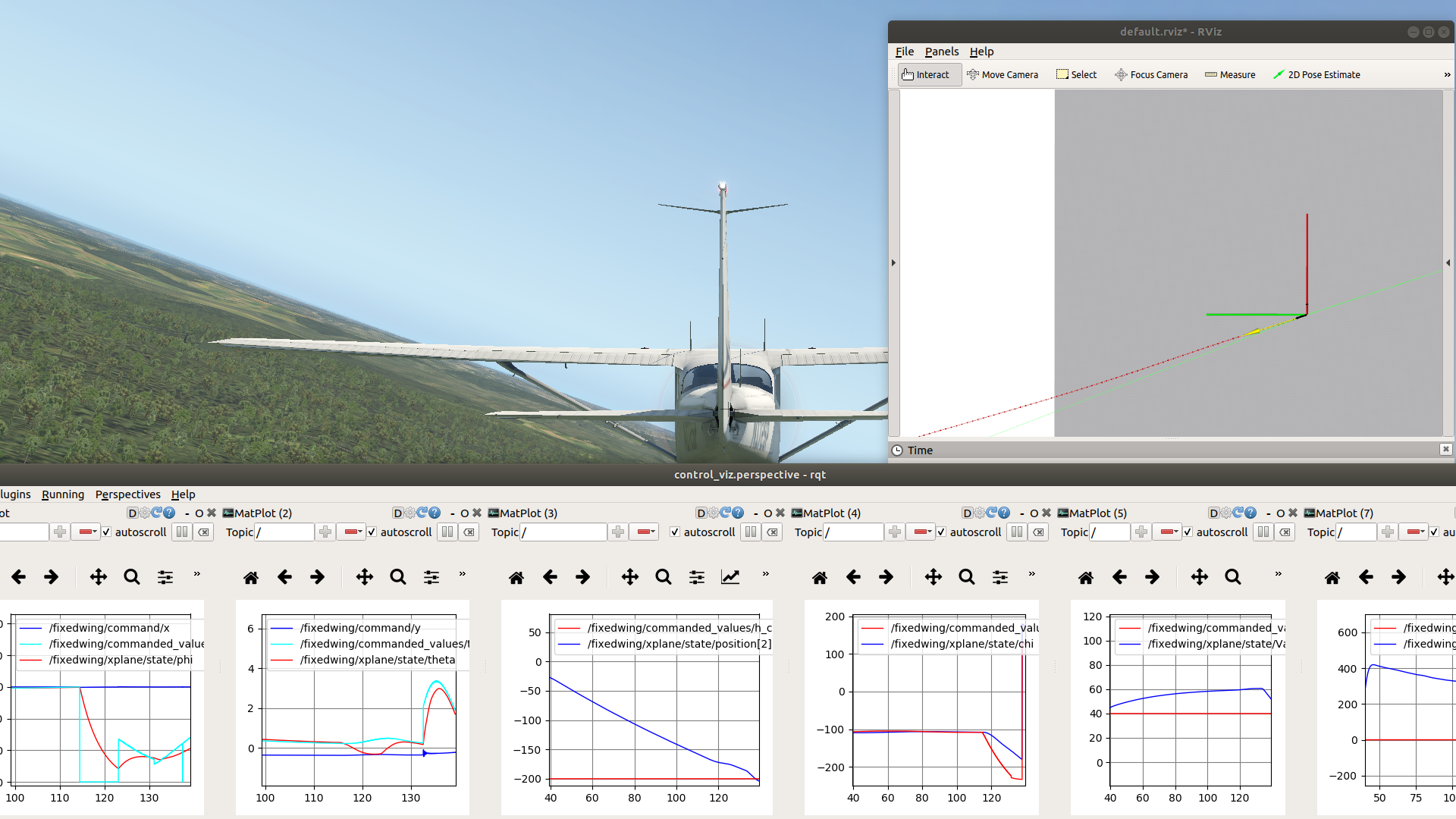
Task: Expand RViz toolbar overflow chevron
Action: (1447, 74)
